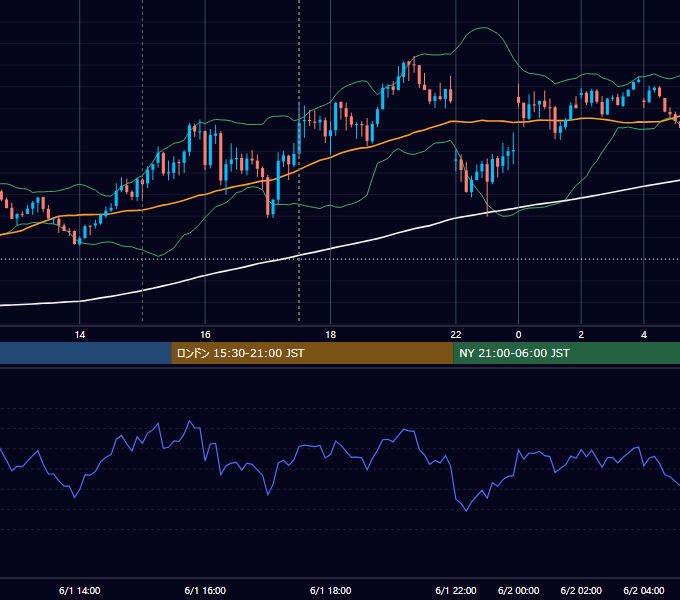Viewport: 680px width, 600px height.
Task: Click the ロンドン 15:30-21:00 JST session bar
Action: click(x=312, y=353)
